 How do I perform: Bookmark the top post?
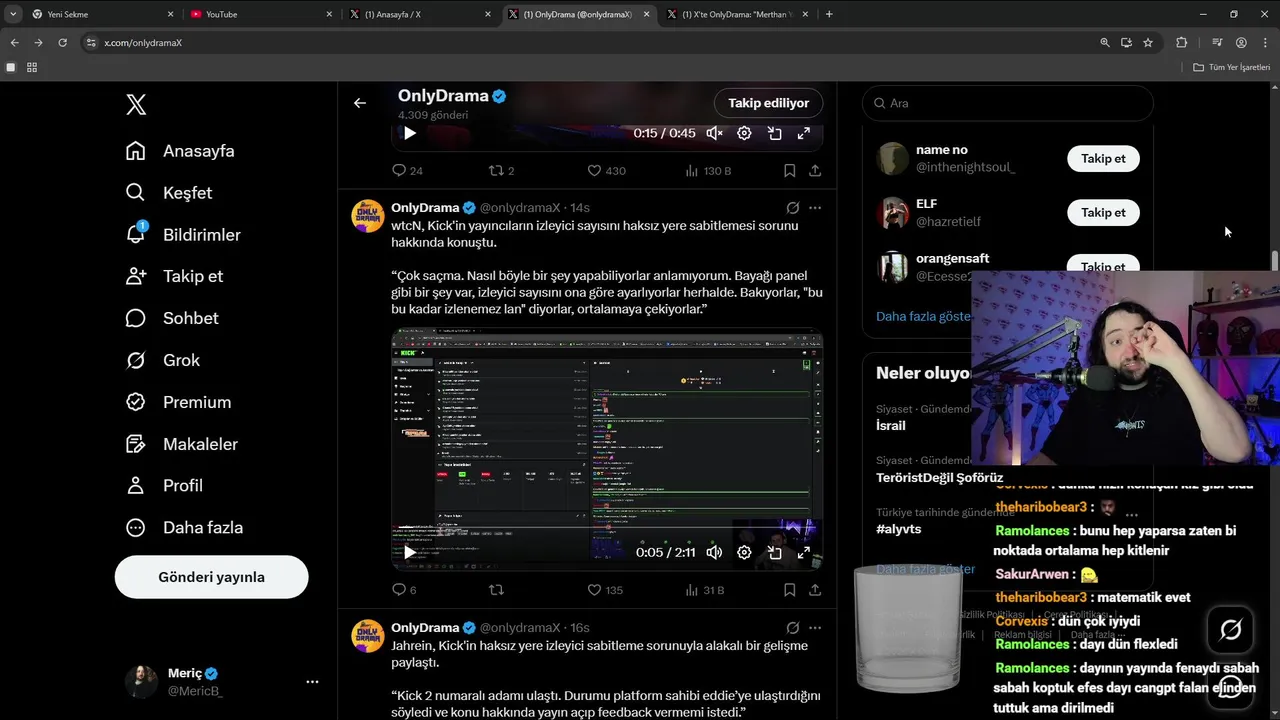point(789,171)
